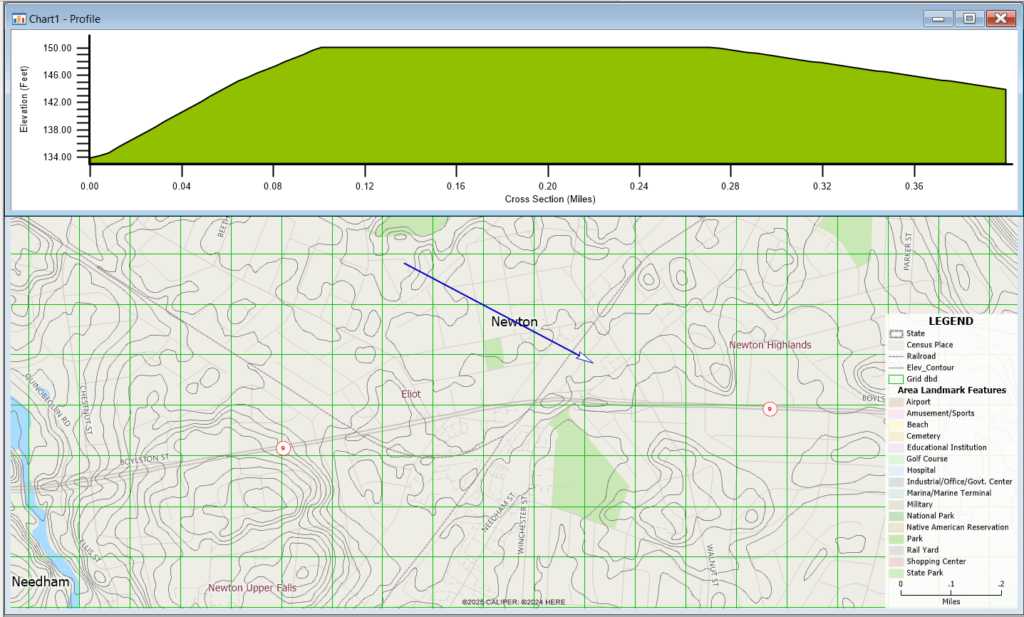
Task: Select the Newton place label on map
Action: coord(513,322)
